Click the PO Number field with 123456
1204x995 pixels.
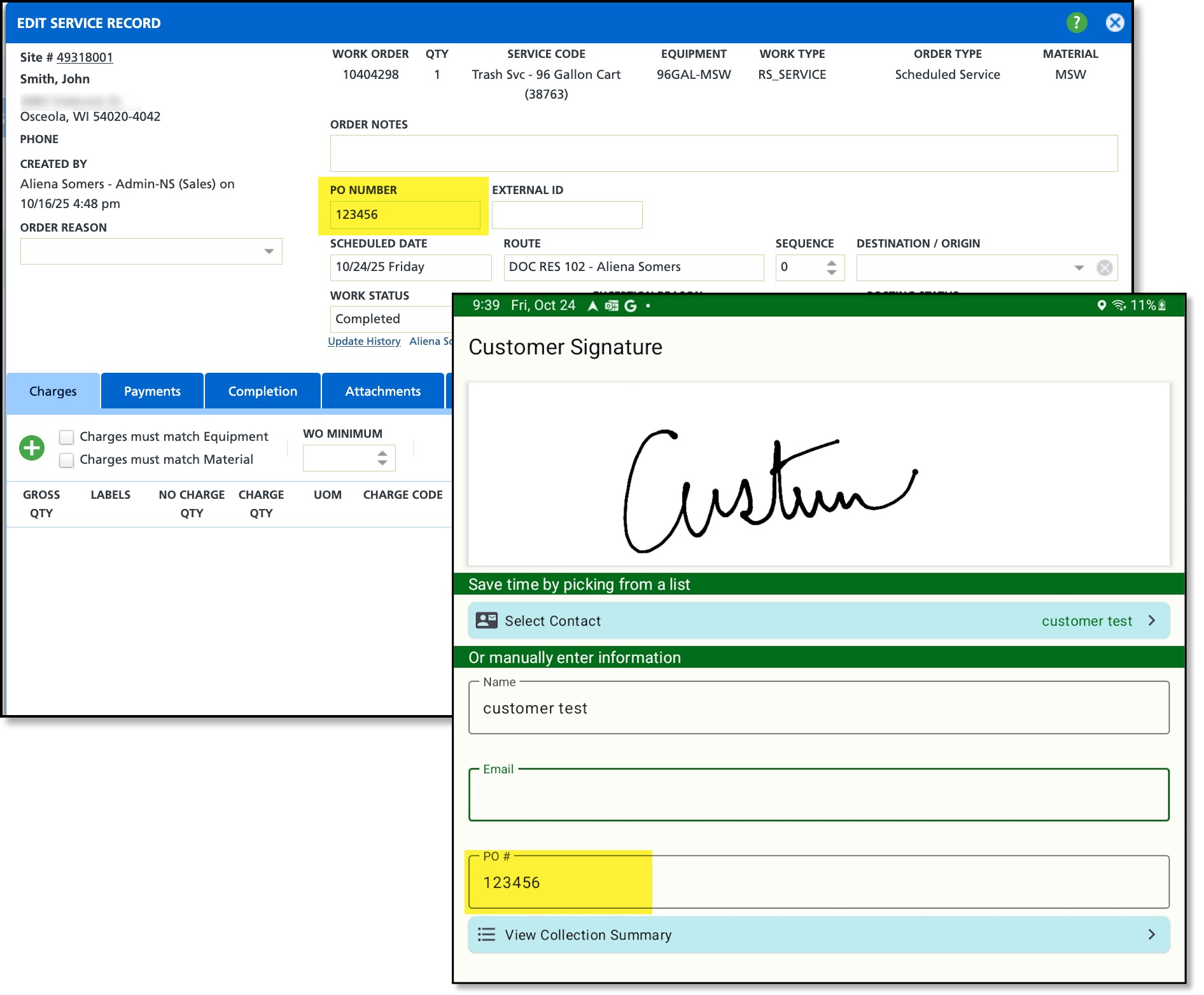click(405, 215)
